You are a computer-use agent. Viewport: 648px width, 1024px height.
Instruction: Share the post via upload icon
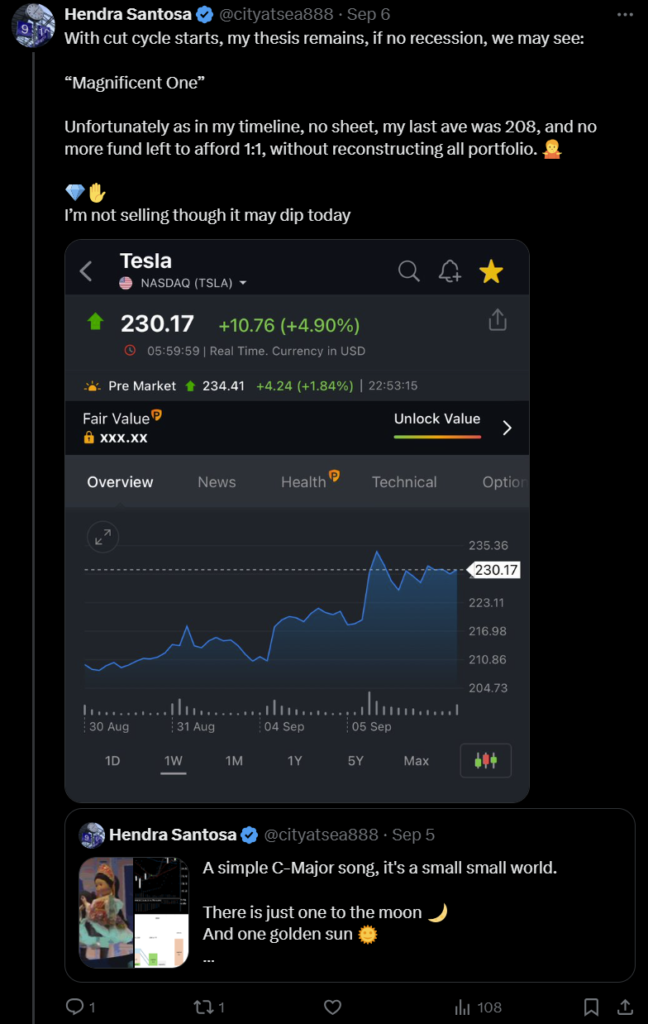[625, 1007]
